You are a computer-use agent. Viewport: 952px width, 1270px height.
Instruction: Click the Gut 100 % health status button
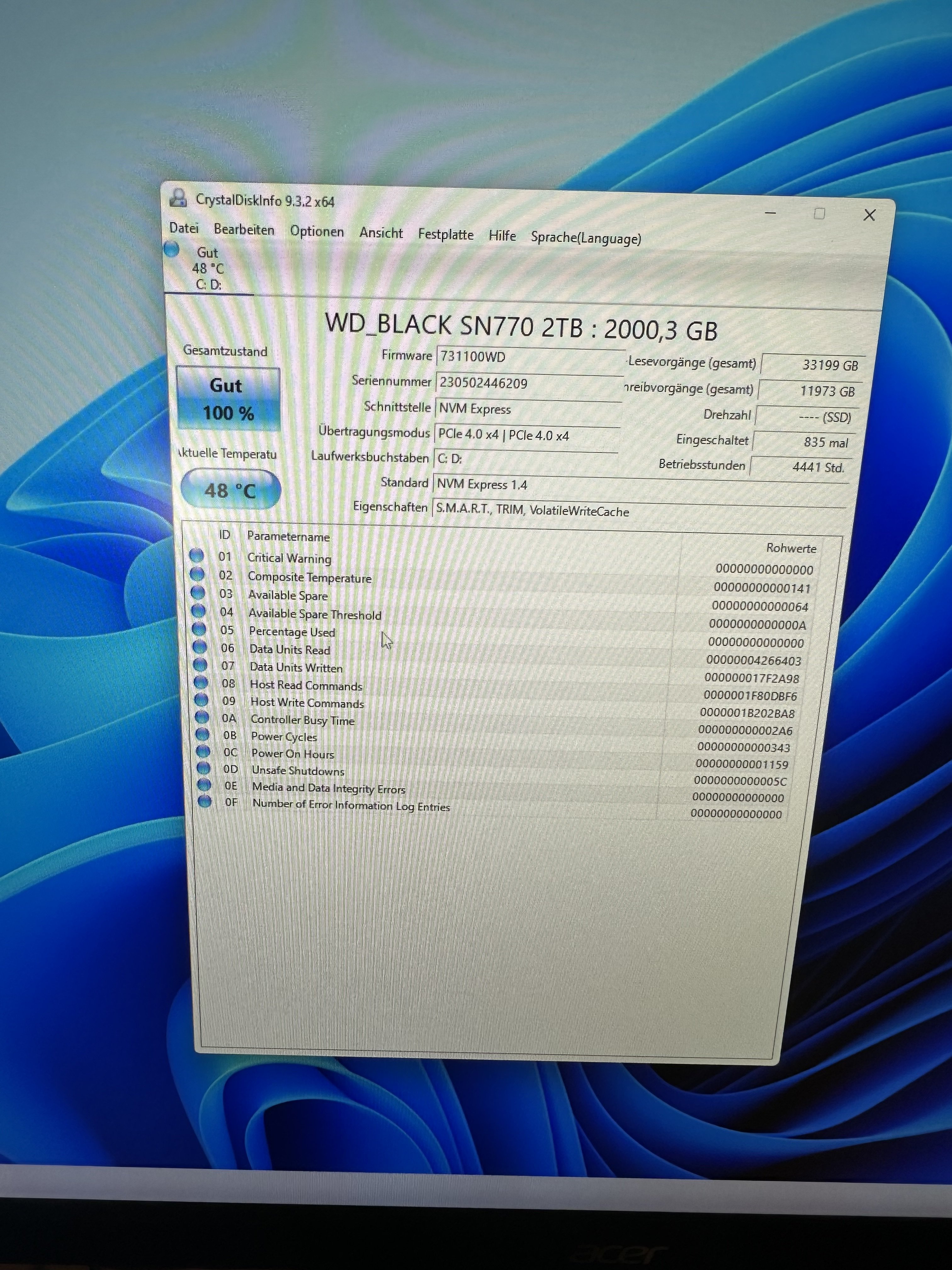click(x=228, y=399)
